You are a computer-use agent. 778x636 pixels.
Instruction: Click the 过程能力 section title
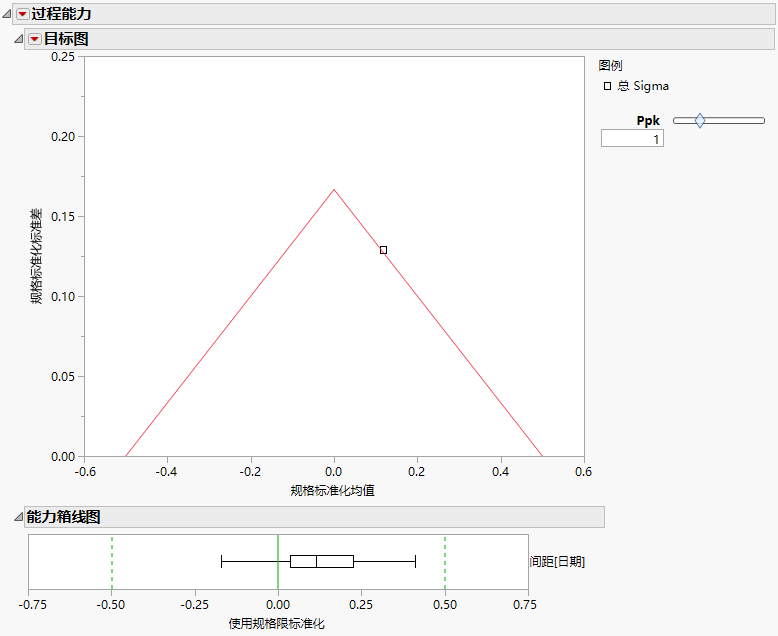[x=62, y=14]
